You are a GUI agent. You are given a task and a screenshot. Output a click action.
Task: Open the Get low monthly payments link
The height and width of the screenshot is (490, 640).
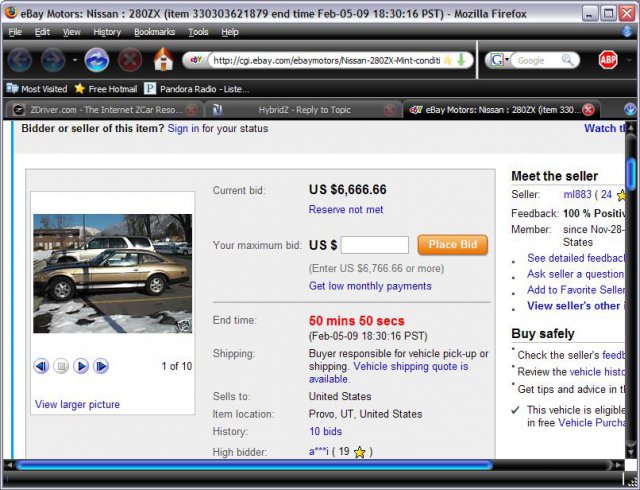[x=370, y=286]
